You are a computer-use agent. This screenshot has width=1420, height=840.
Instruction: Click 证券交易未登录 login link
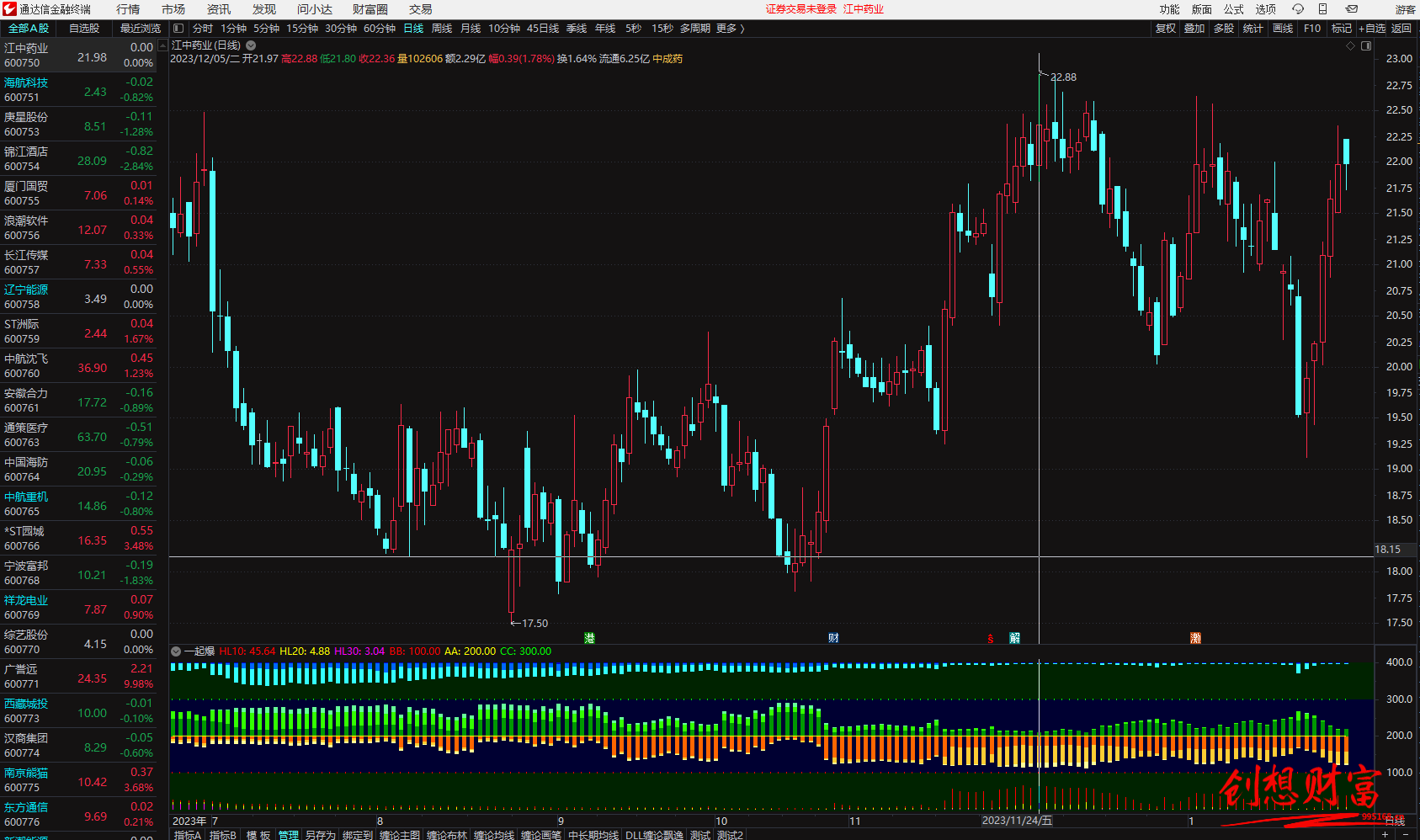[800, 9]
